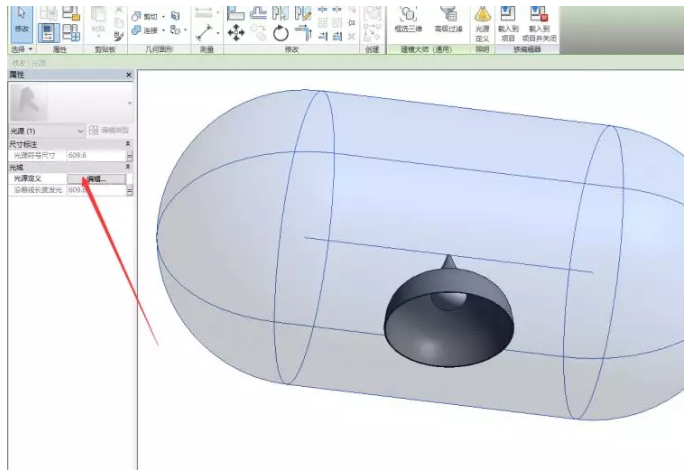Screen dimensions: 687x470
Task: Click the Move tool icon
Action: pos(236,32)
